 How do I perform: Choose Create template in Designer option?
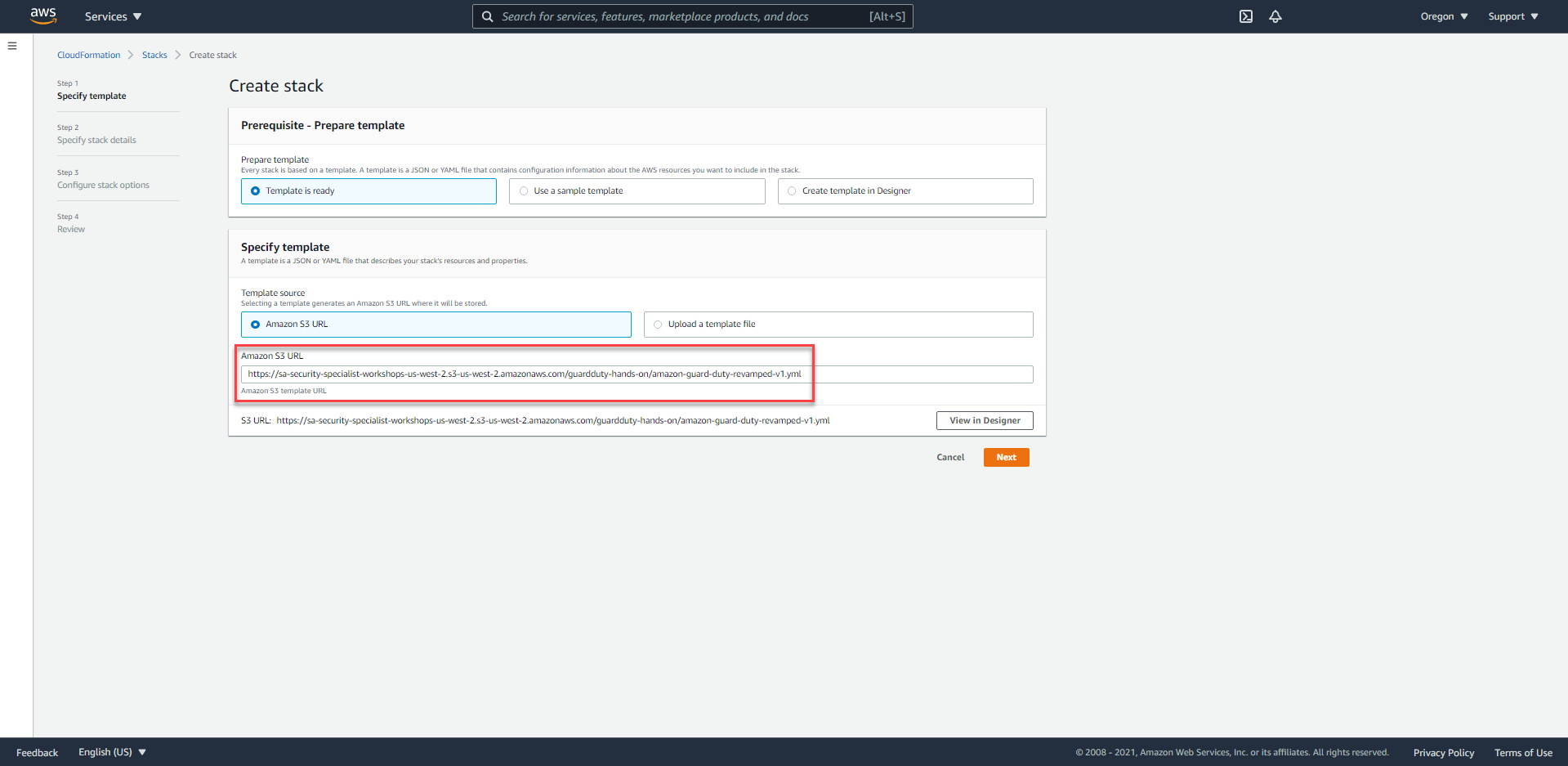click(x=905, y=191)
